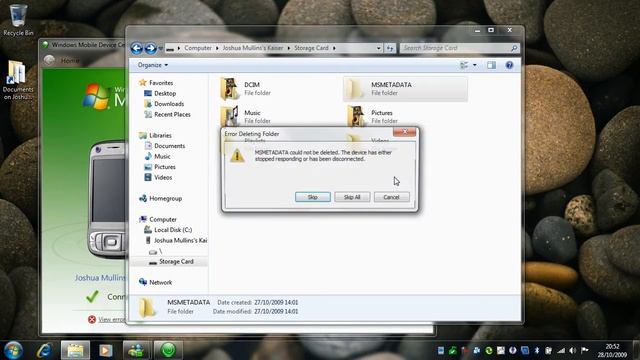Switch to Windows Explorer taskbar button
This screenshot has width=640, height=360.
coord(76,350)
